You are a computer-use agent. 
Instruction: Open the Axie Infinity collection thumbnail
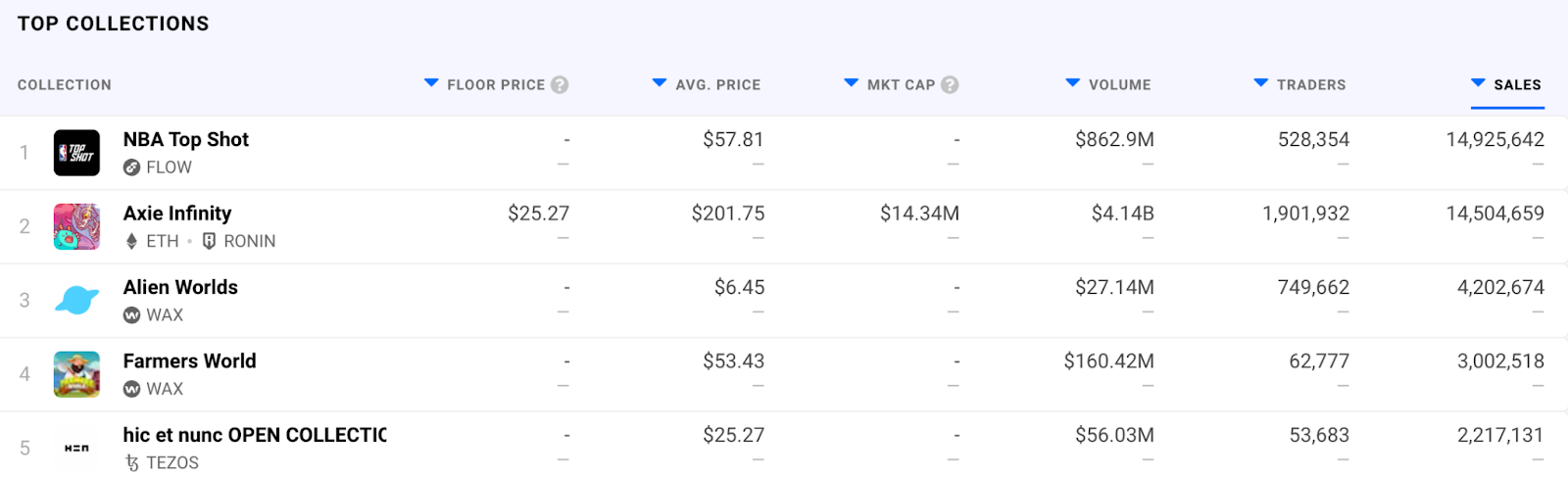[76, 226]
